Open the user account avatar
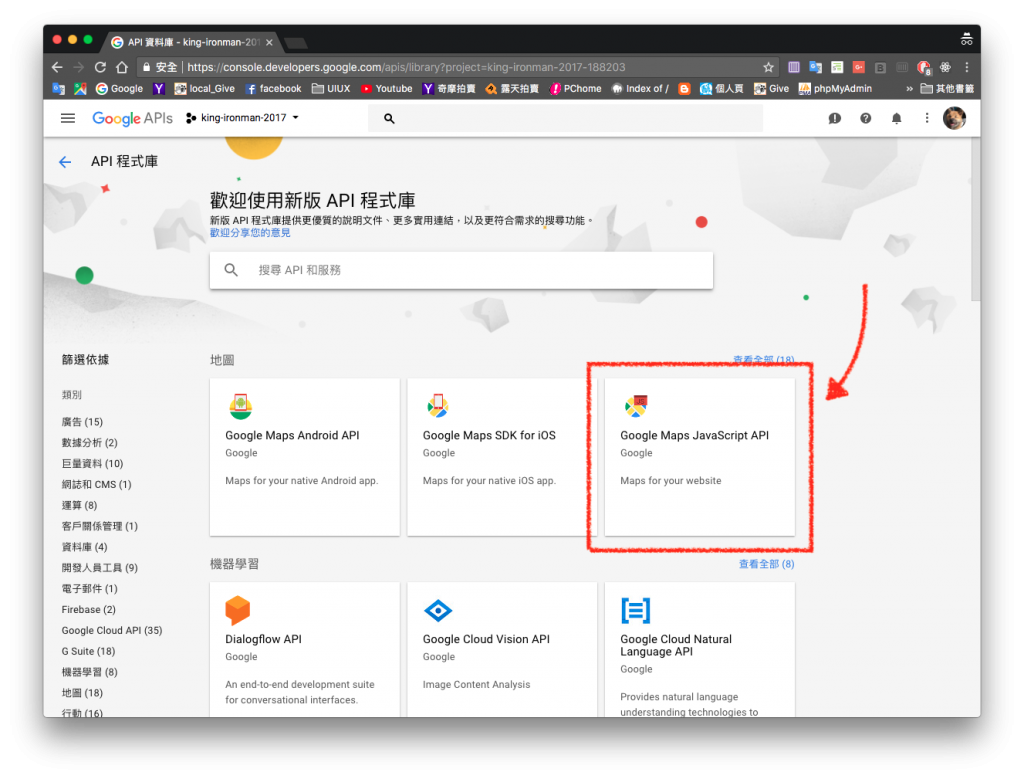 click(x=954, y=118)
